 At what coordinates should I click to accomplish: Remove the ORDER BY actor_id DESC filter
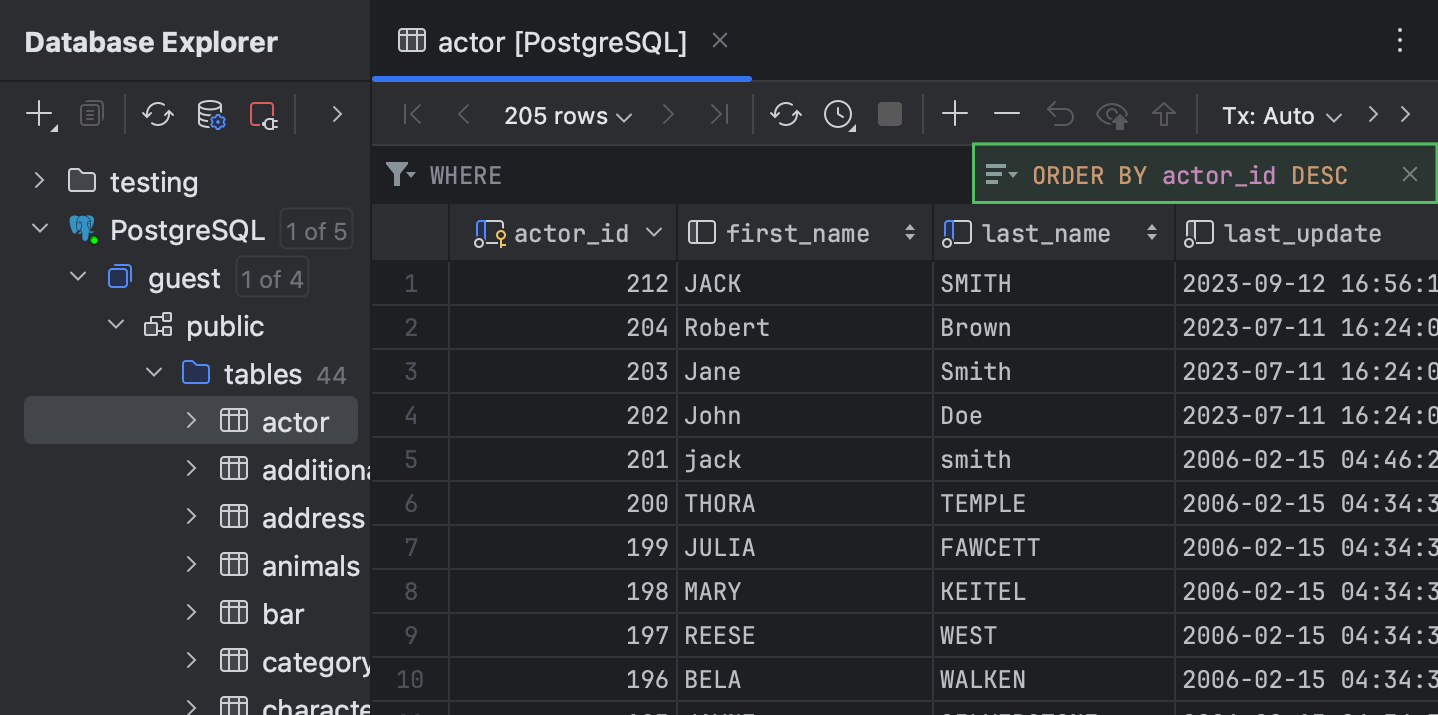1410,174
